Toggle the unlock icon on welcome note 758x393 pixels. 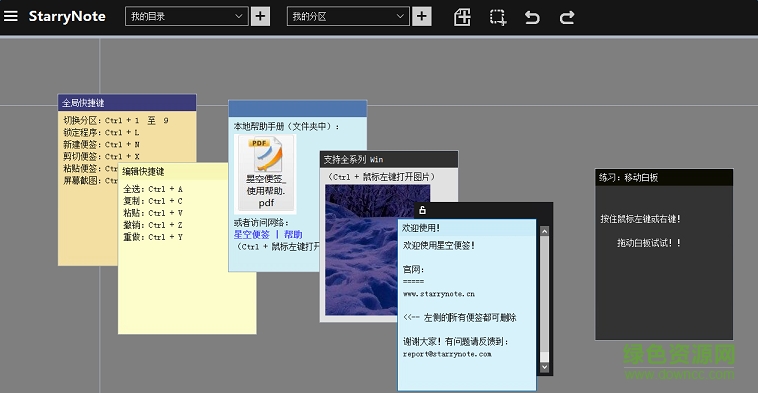point(422,210)
